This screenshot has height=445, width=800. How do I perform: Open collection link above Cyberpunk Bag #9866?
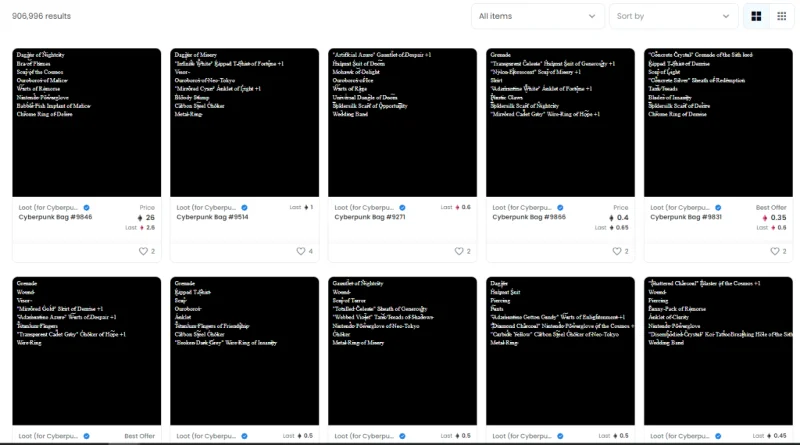click(522, 208)
